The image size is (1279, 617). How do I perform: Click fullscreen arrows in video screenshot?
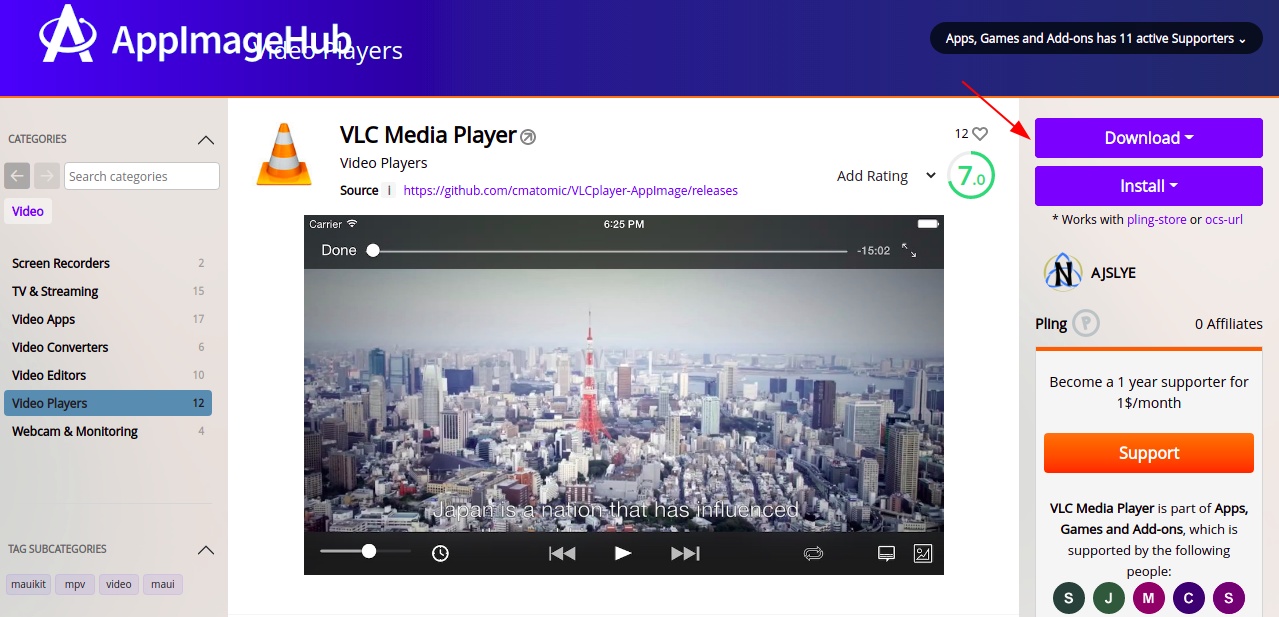click(x=909, y=250)
